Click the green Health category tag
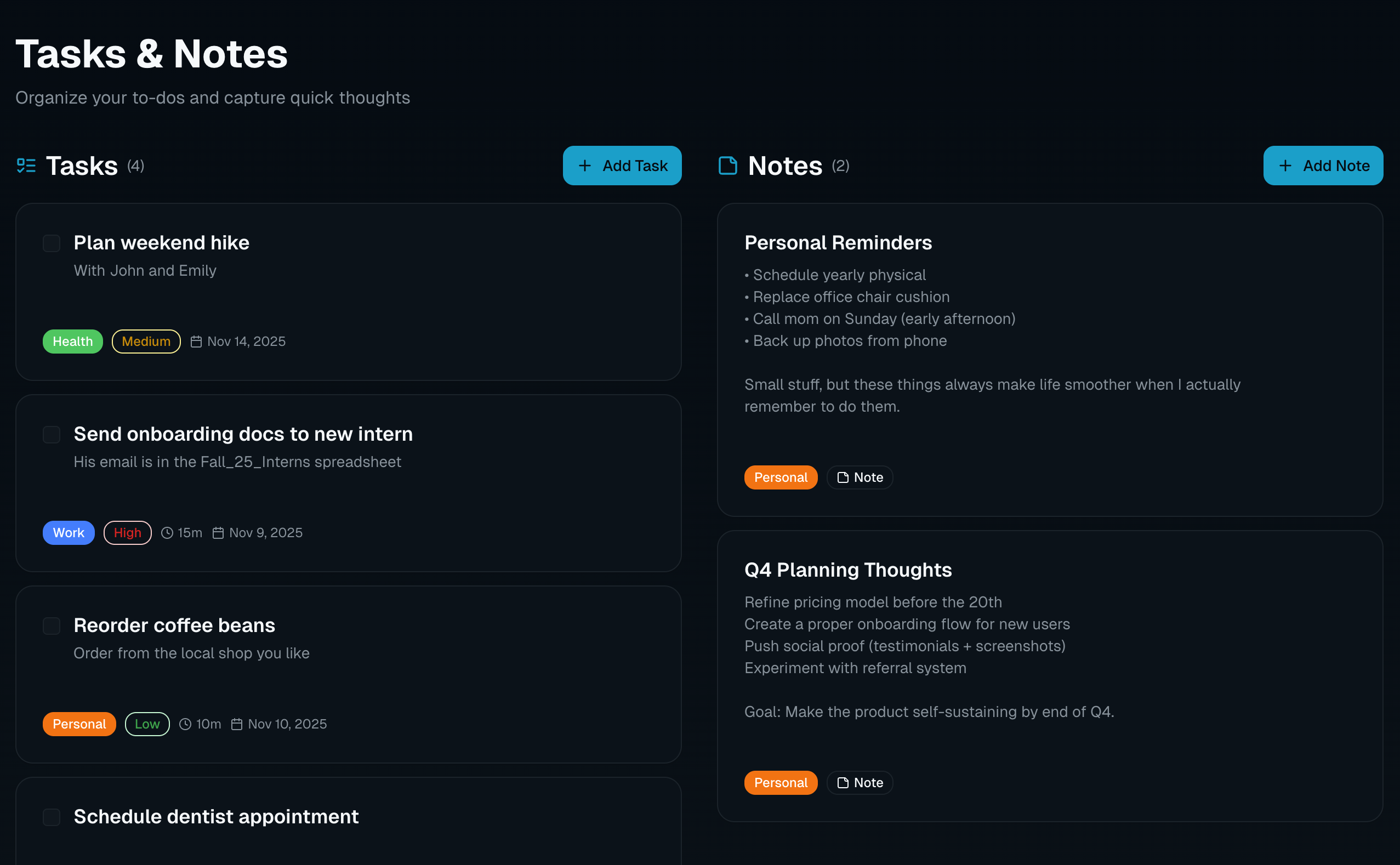 click(x=73, y=342)
